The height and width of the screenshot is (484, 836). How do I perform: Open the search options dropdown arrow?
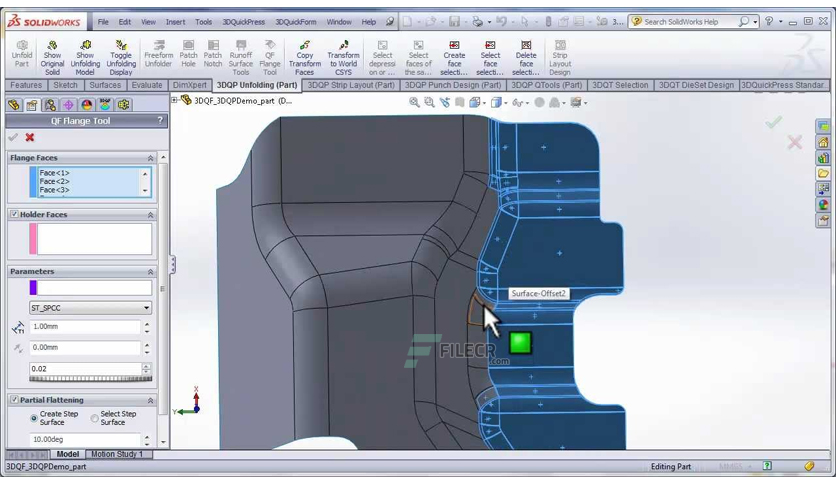[755, 22]
